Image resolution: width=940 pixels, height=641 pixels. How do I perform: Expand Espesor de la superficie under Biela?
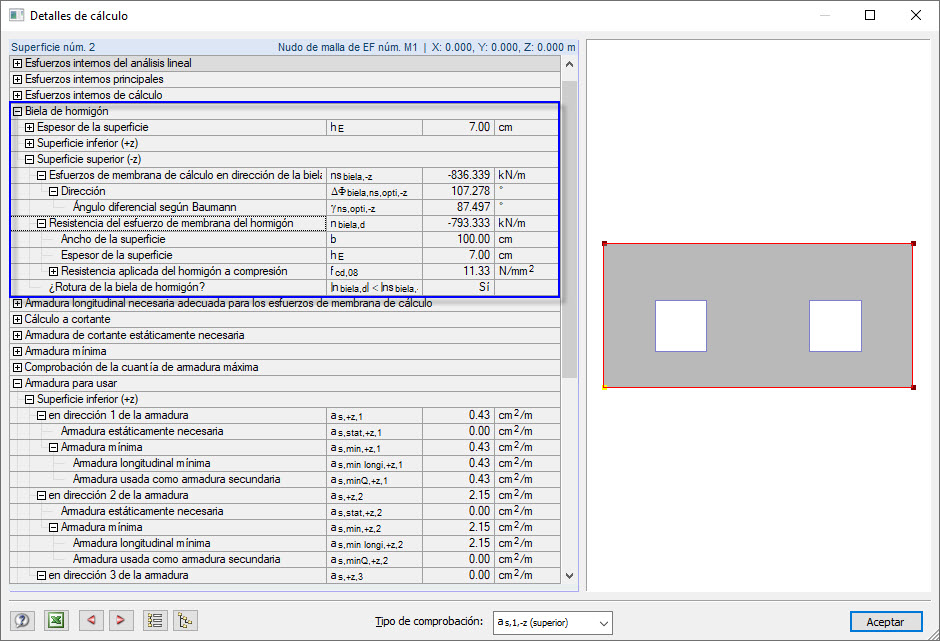(x=29, y=127)
